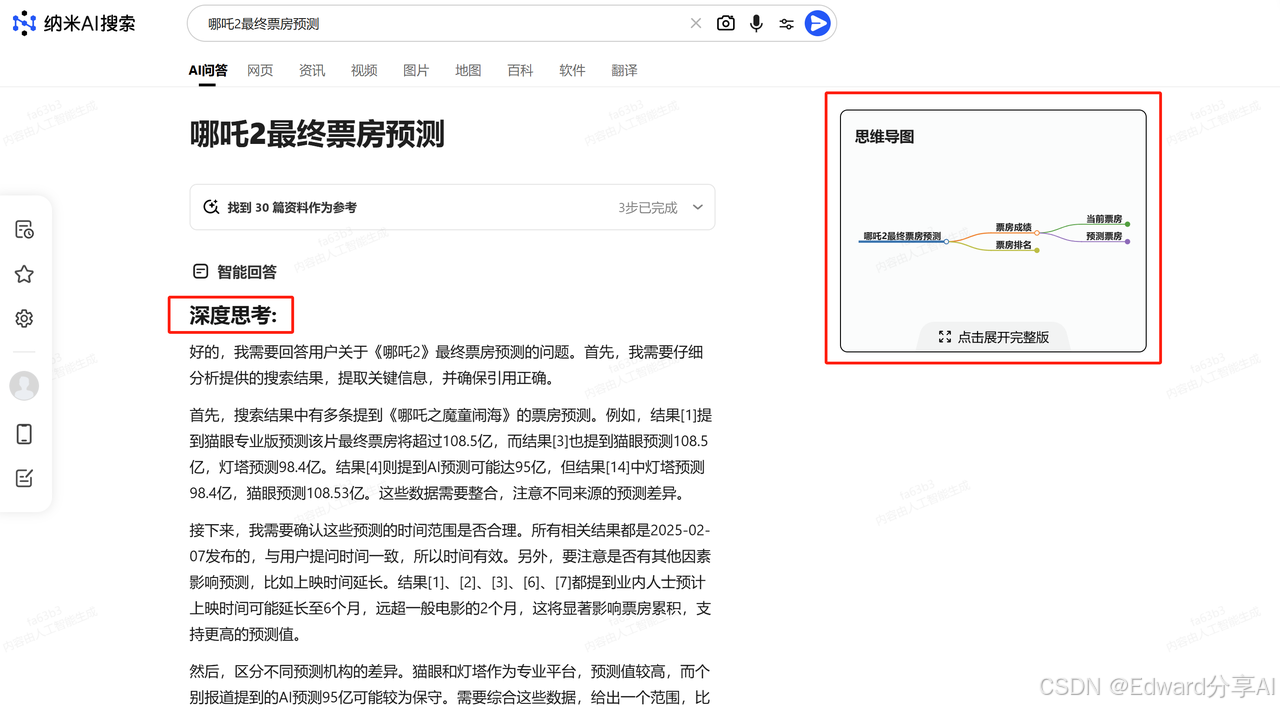The image size is (1280, 708).
Task: Open camera image search
Action: tap(726, 23)
